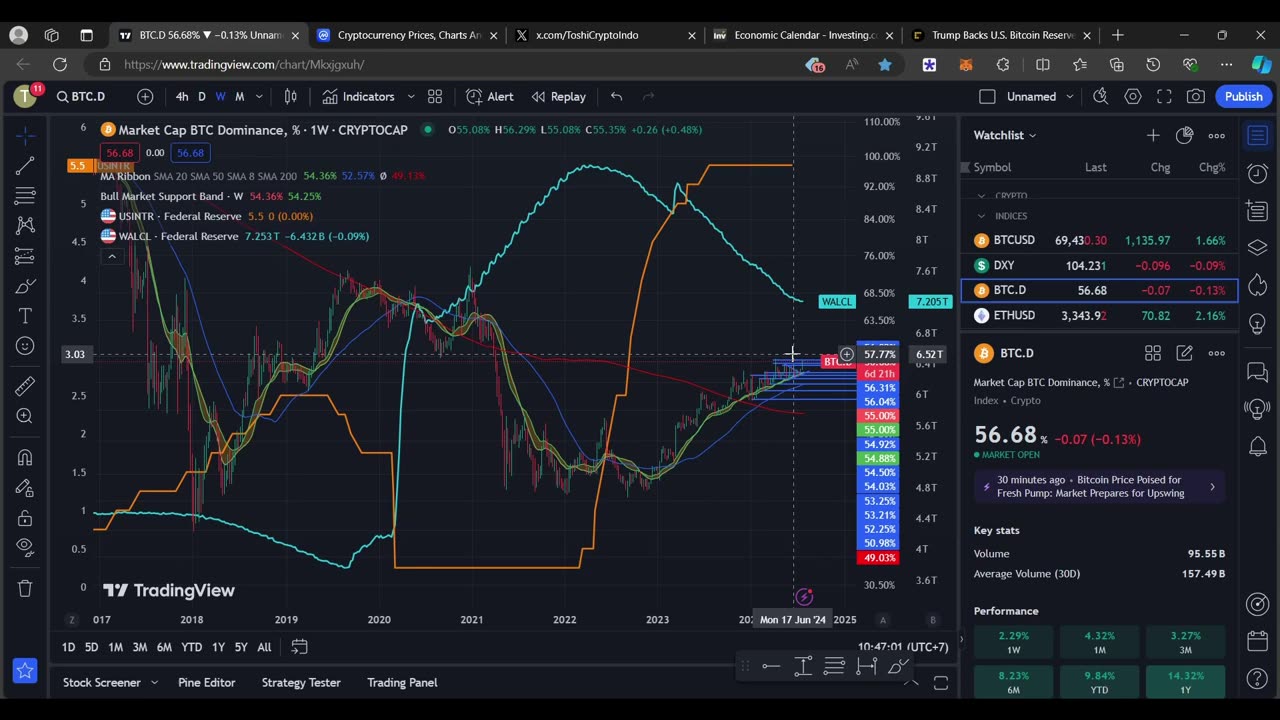
Task: Open the Pine Editor tab
Action: coord(206,682)
